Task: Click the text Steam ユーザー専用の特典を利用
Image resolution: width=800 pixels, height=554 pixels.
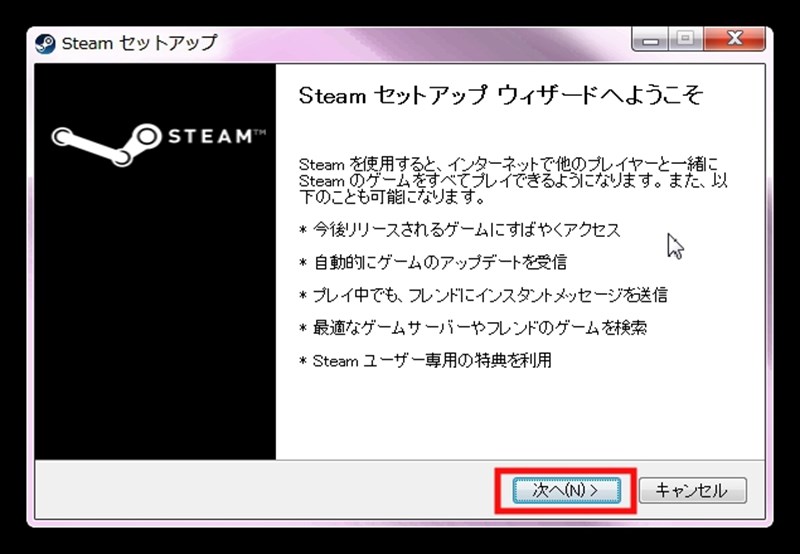Action: (432, 361)
